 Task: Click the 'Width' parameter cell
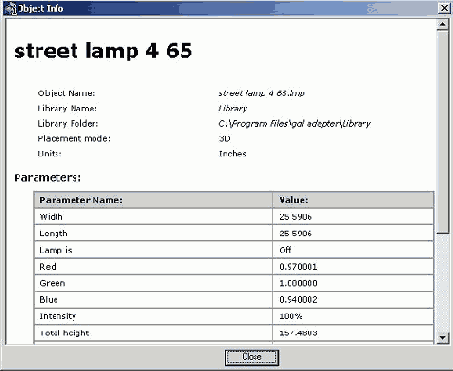click(153, 217)
